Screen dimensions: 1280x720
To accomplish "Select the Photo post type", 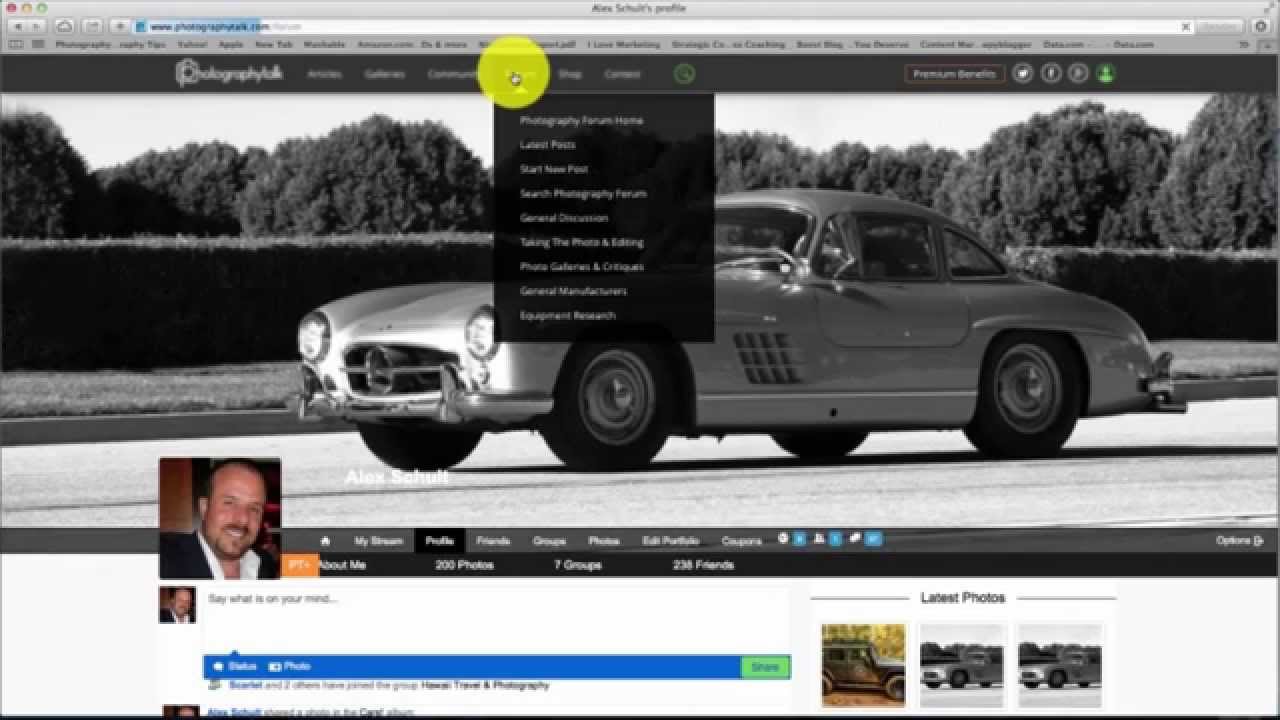I will (x=290, y=666).
